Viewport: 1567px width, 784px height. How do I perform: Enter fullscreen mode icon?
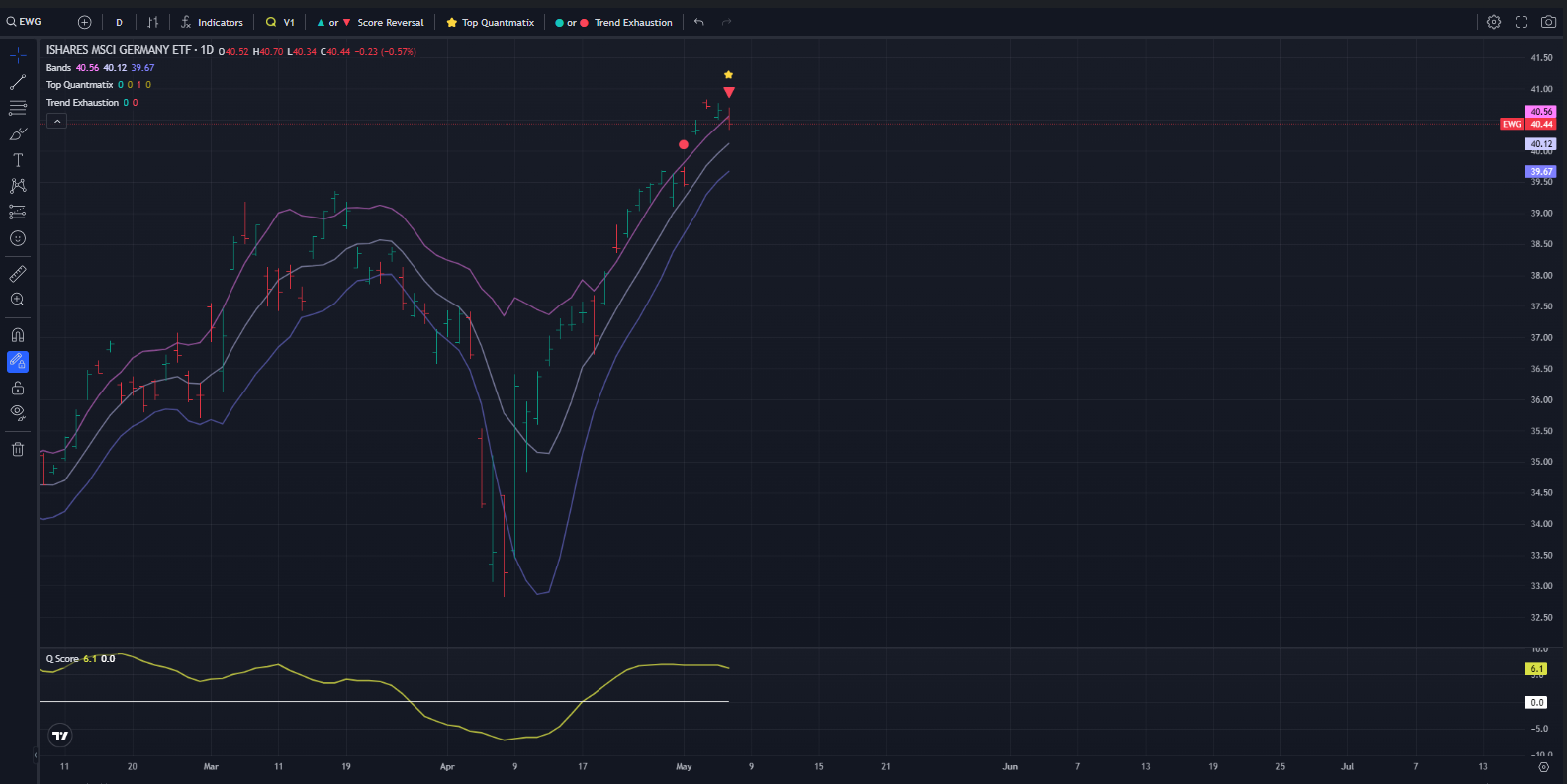[x=1521, y=22]
